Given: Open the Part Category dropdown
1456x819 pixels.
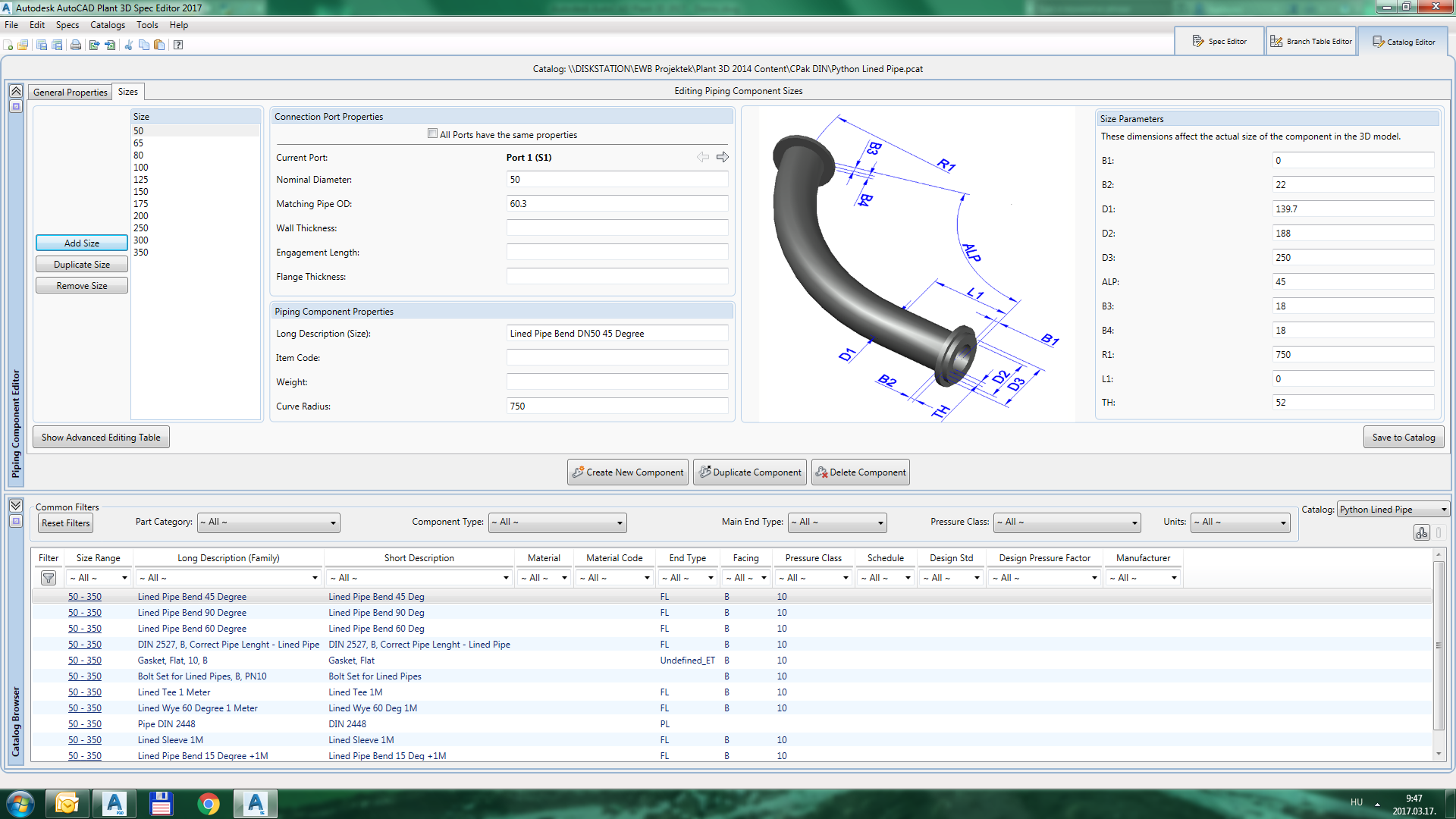Looking at the screenshot, I should point(268,522).
